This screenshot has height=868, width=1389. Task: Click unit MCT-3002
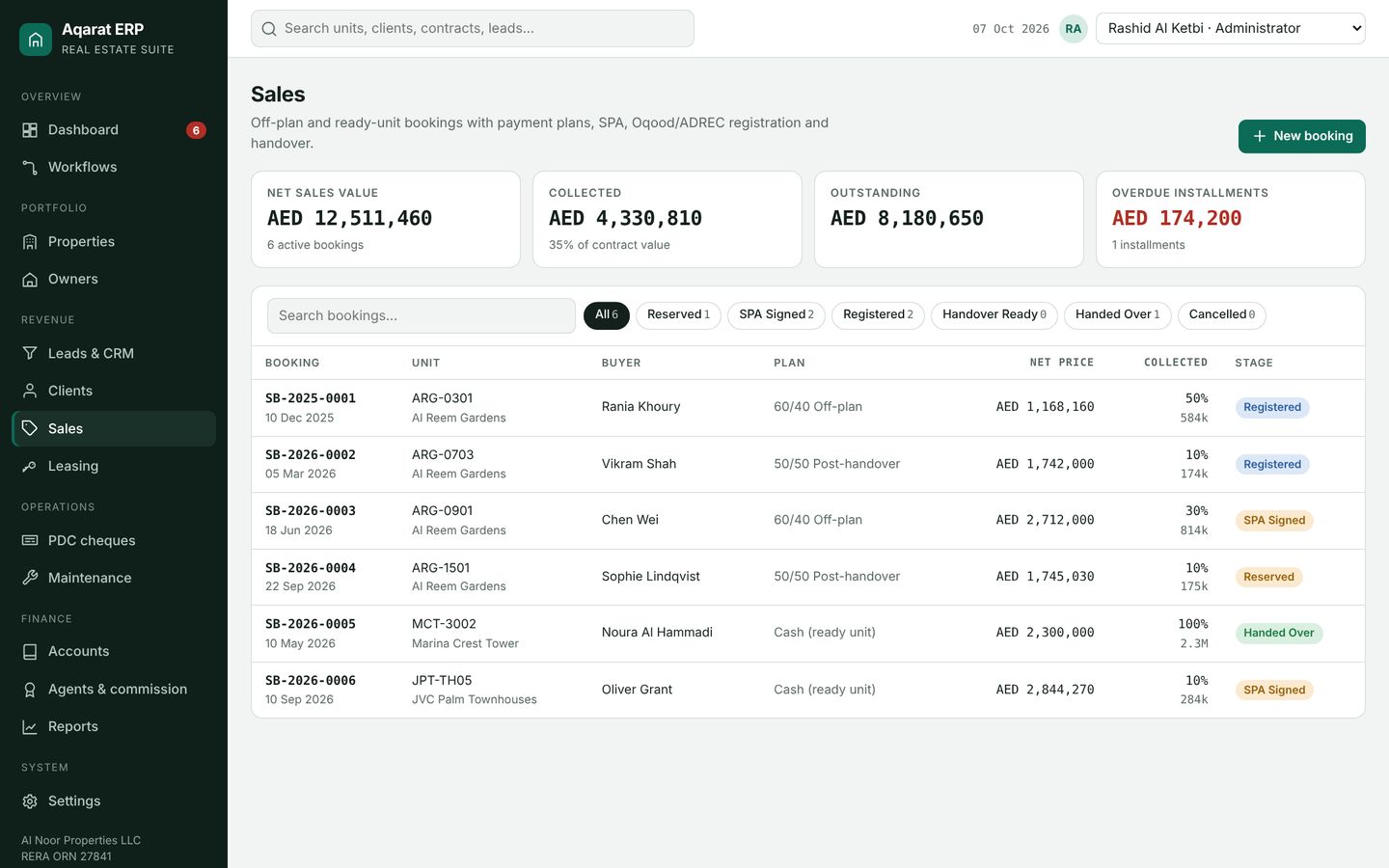pyautogui.click(x=444, y=624)
